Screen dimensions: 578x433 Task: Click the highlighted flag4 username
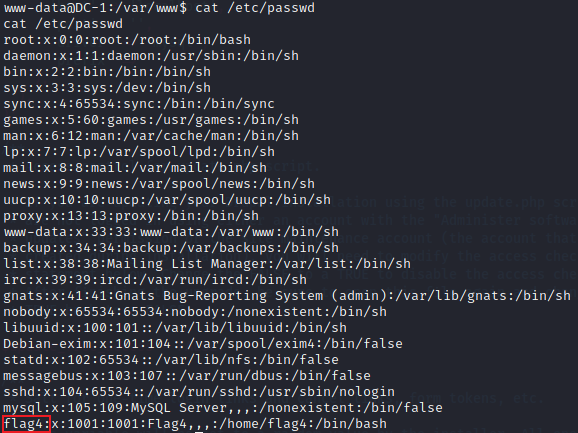[26, 424]
